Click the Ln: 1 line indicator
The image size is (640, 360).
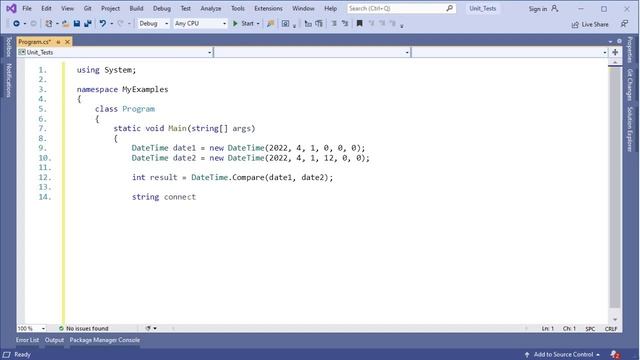(548, 329)
